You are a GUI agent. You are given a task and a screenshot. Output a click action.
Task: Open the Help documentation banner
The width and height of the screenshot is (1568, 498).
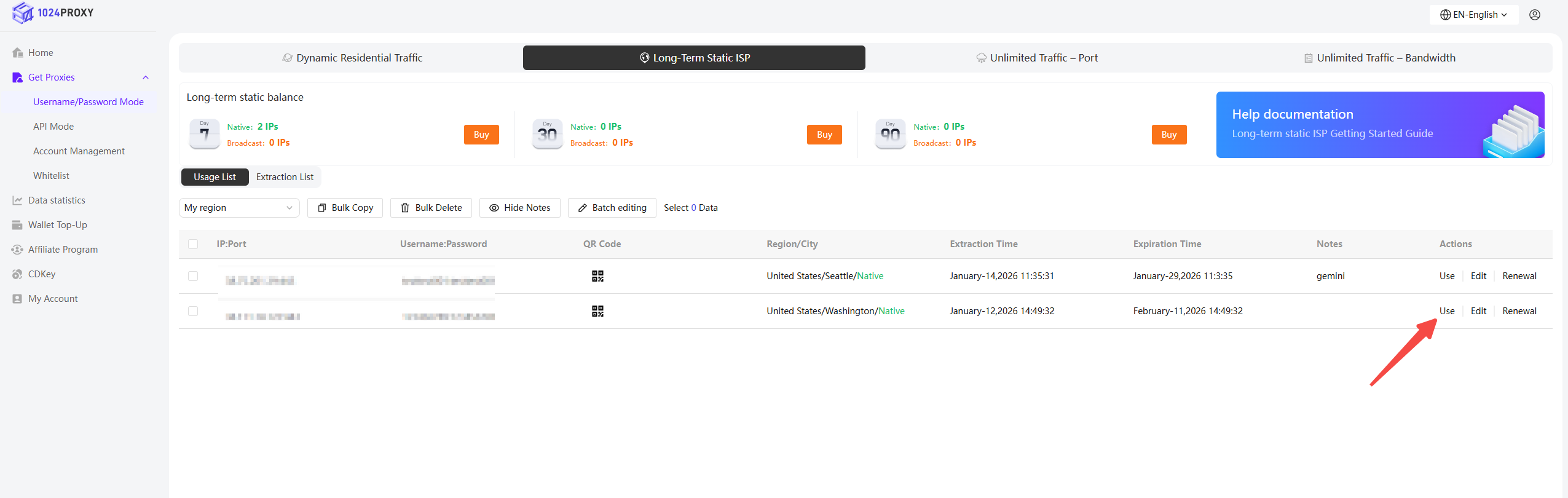pyautogui.click(x=1379, y=125)
